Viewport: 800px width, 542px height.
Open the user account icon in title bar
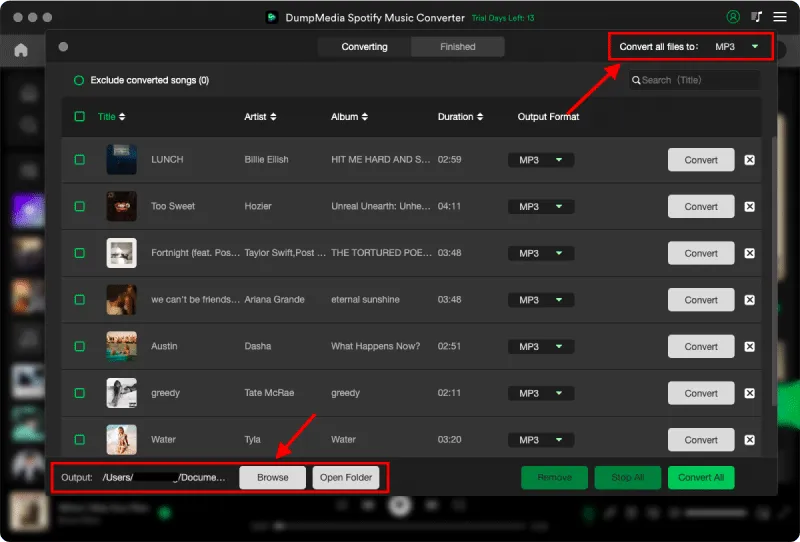(x=734, y=17)
